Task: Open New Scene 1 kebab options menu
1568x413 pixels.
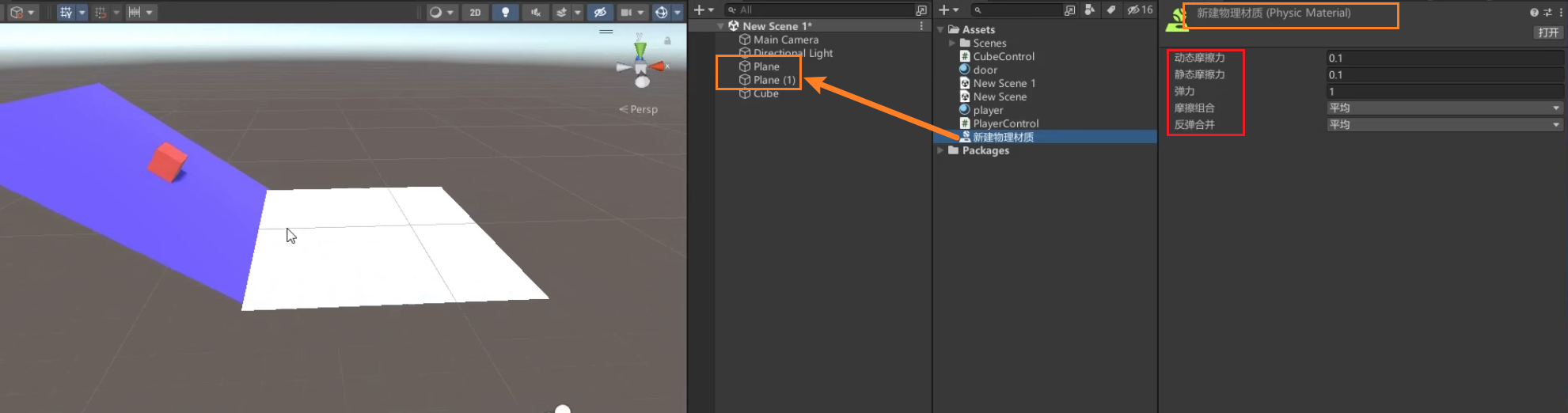Action: pos(921,26)
